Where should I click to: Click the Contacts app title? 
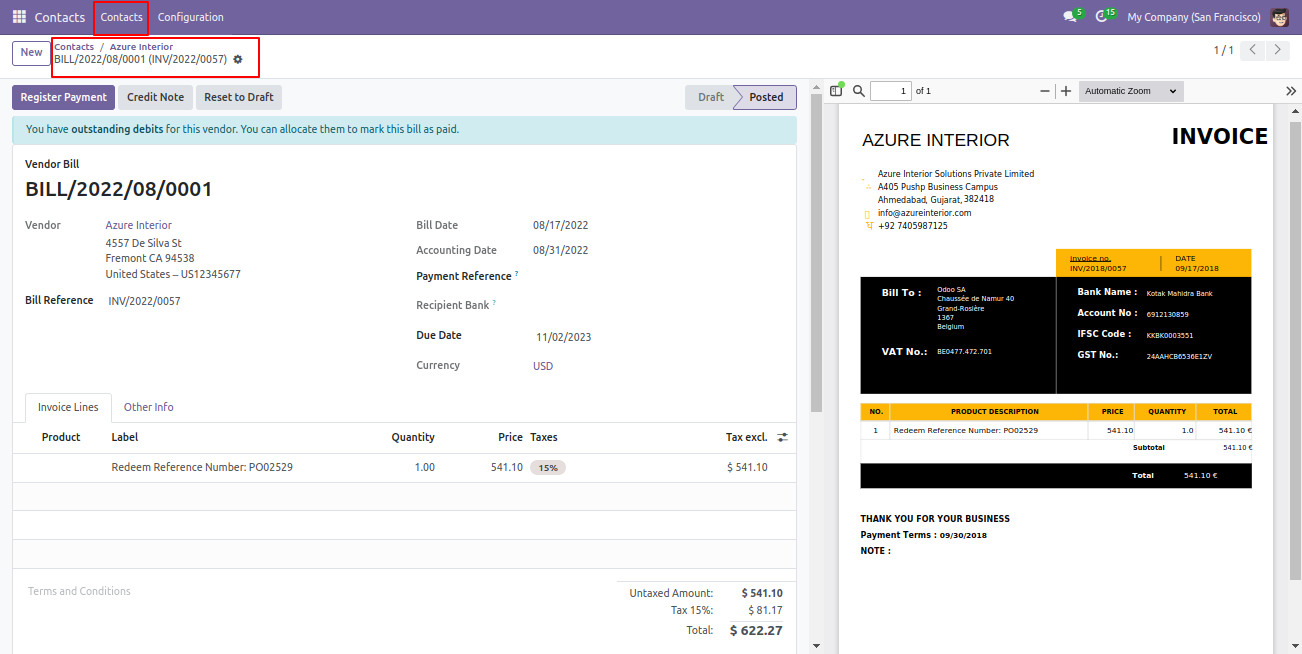[60, 17]
